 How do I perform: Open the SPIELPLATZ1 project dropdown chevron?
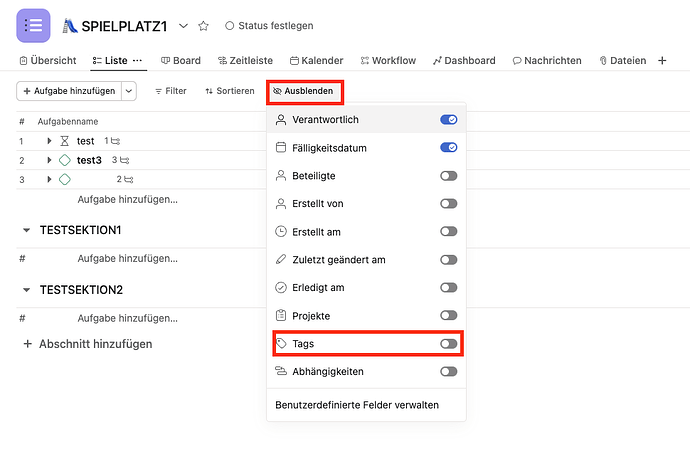click(x=183, y=25)
